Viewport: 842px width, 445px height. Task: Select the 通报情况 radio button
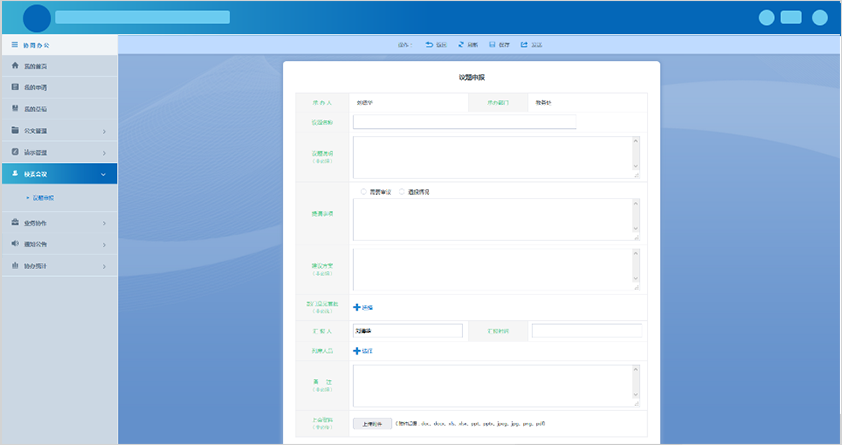[x=402, y=192]
